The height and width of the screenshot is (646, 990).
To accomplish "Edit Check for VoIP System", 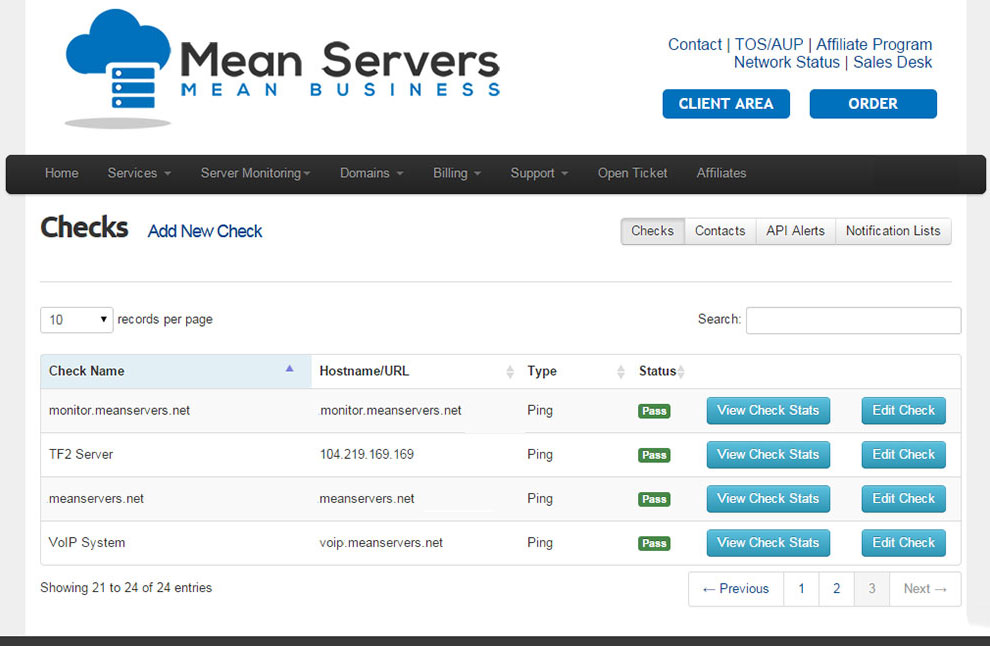I will (x=904, y=543).
